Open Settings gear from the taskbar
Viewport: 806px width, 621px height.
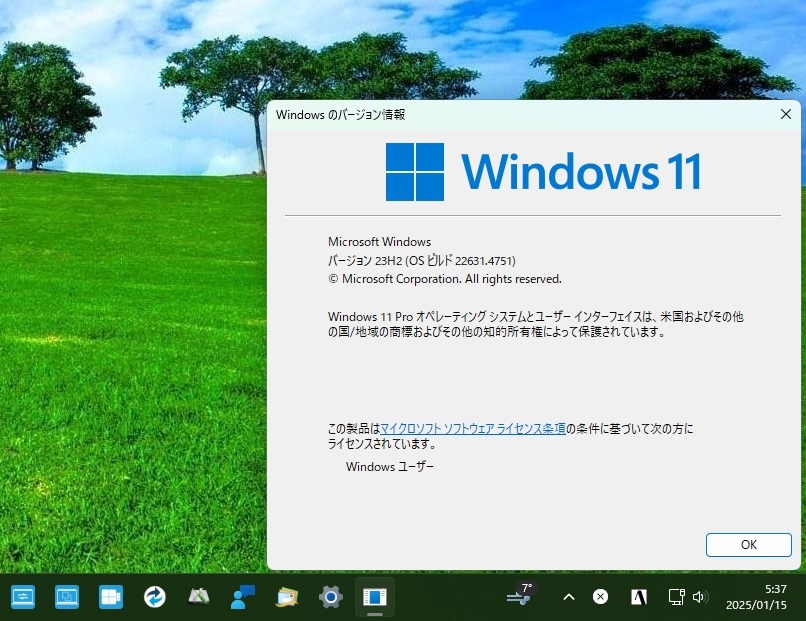331,597
